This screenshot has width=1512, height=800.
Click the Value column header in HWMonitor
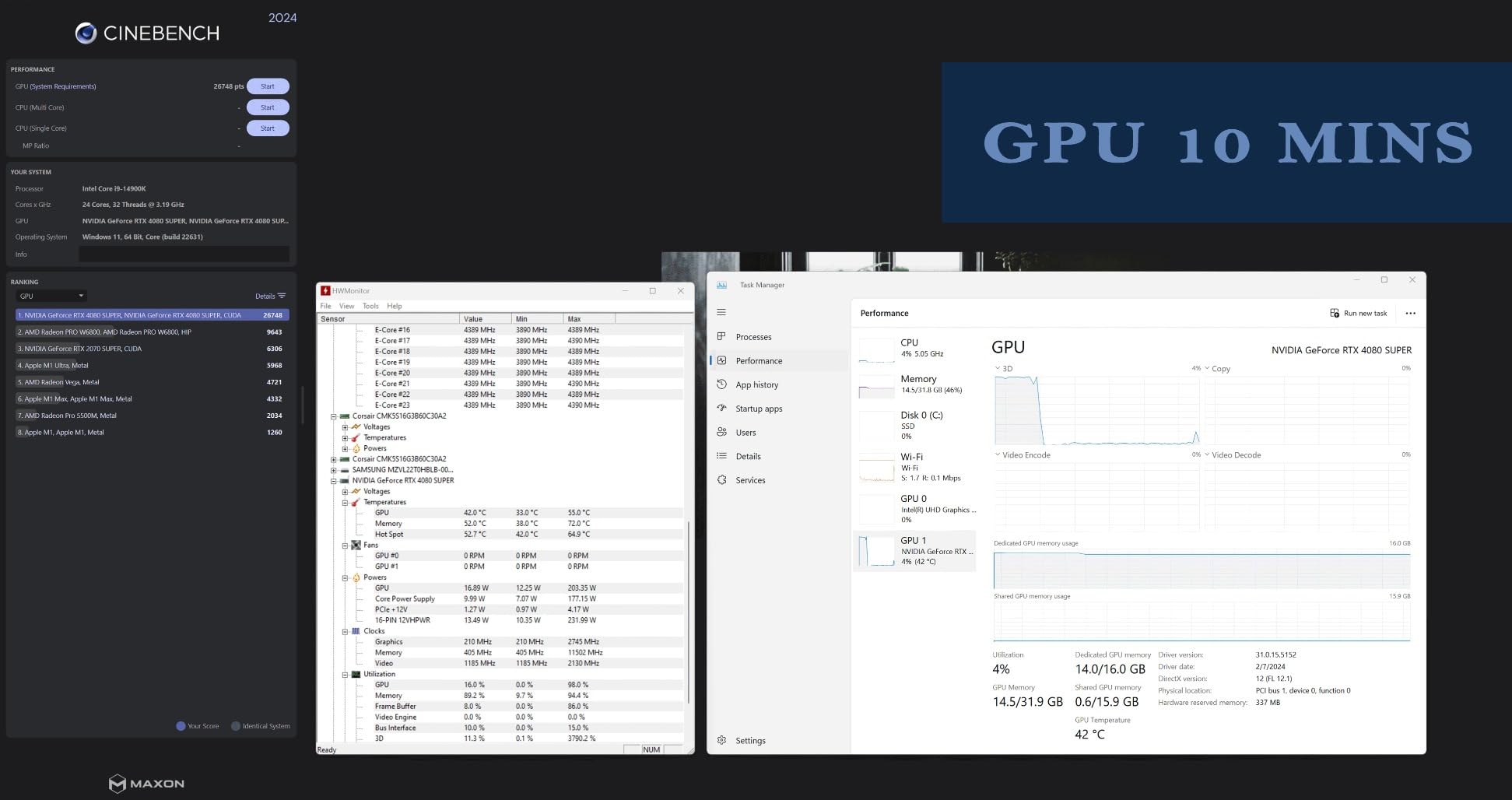[486, 319]
